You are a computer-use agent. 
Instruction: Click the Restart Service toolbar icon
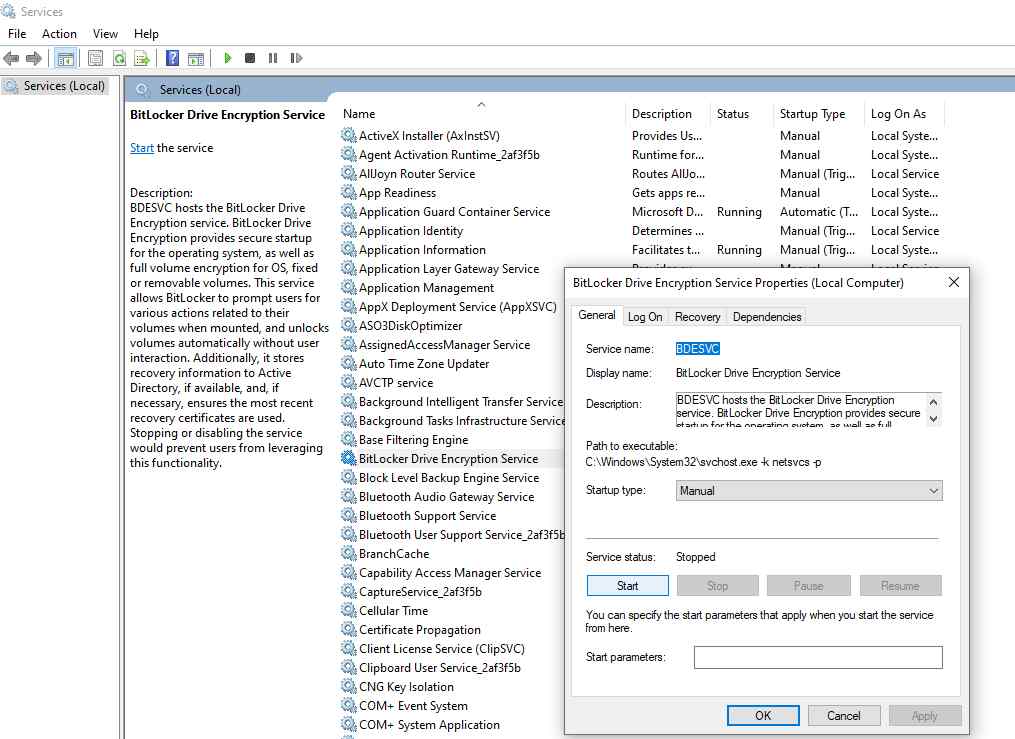[296, 58]
